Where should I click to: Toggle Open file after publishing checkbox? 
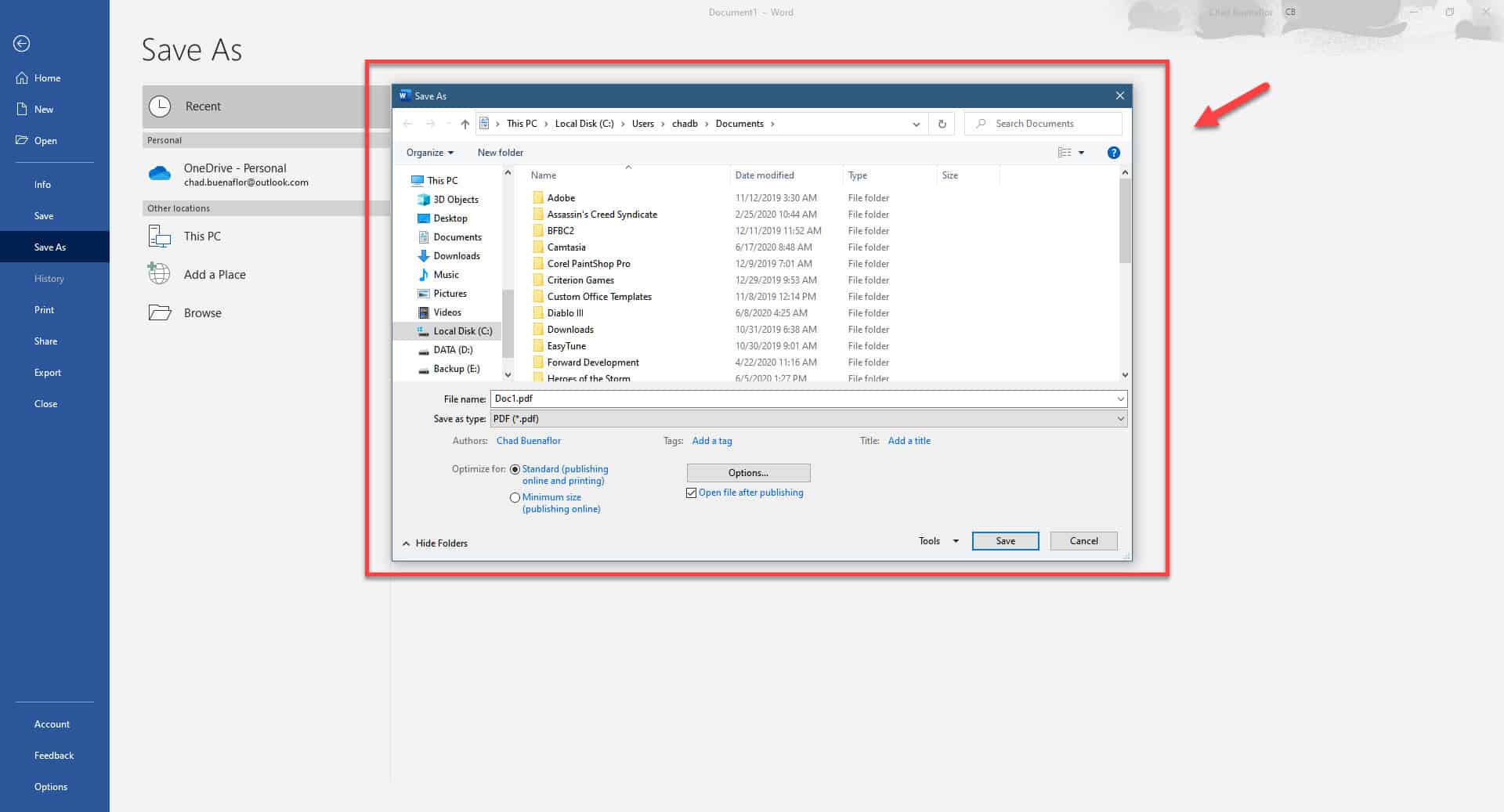pos(691,493)
